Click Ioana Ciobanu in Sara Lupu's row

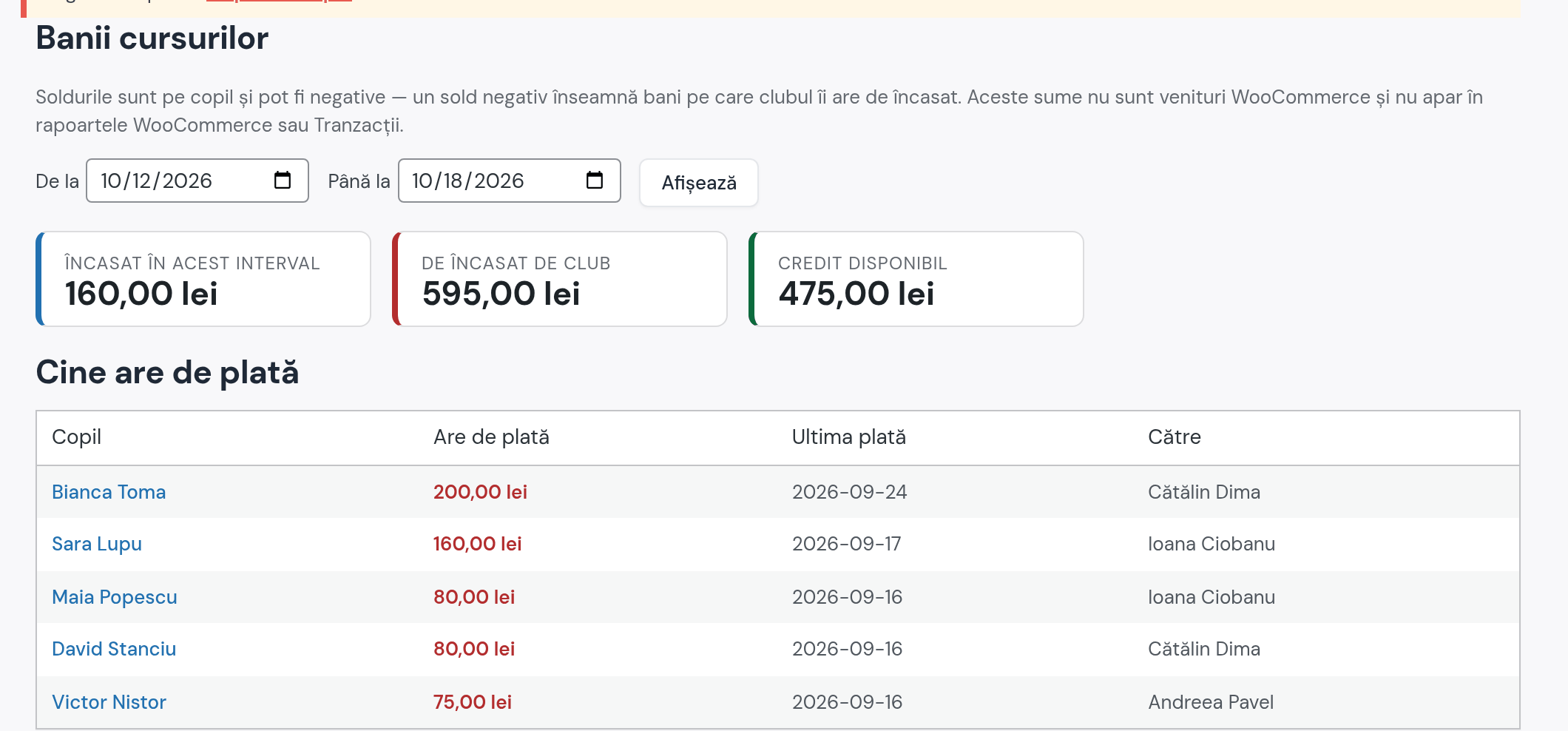click(x=1212, y=544)
